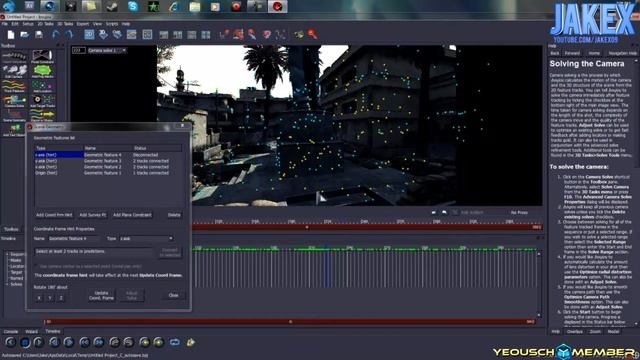Select the Focal Constraint toolbox icon
640x360 pixels.
pos(42,56)
